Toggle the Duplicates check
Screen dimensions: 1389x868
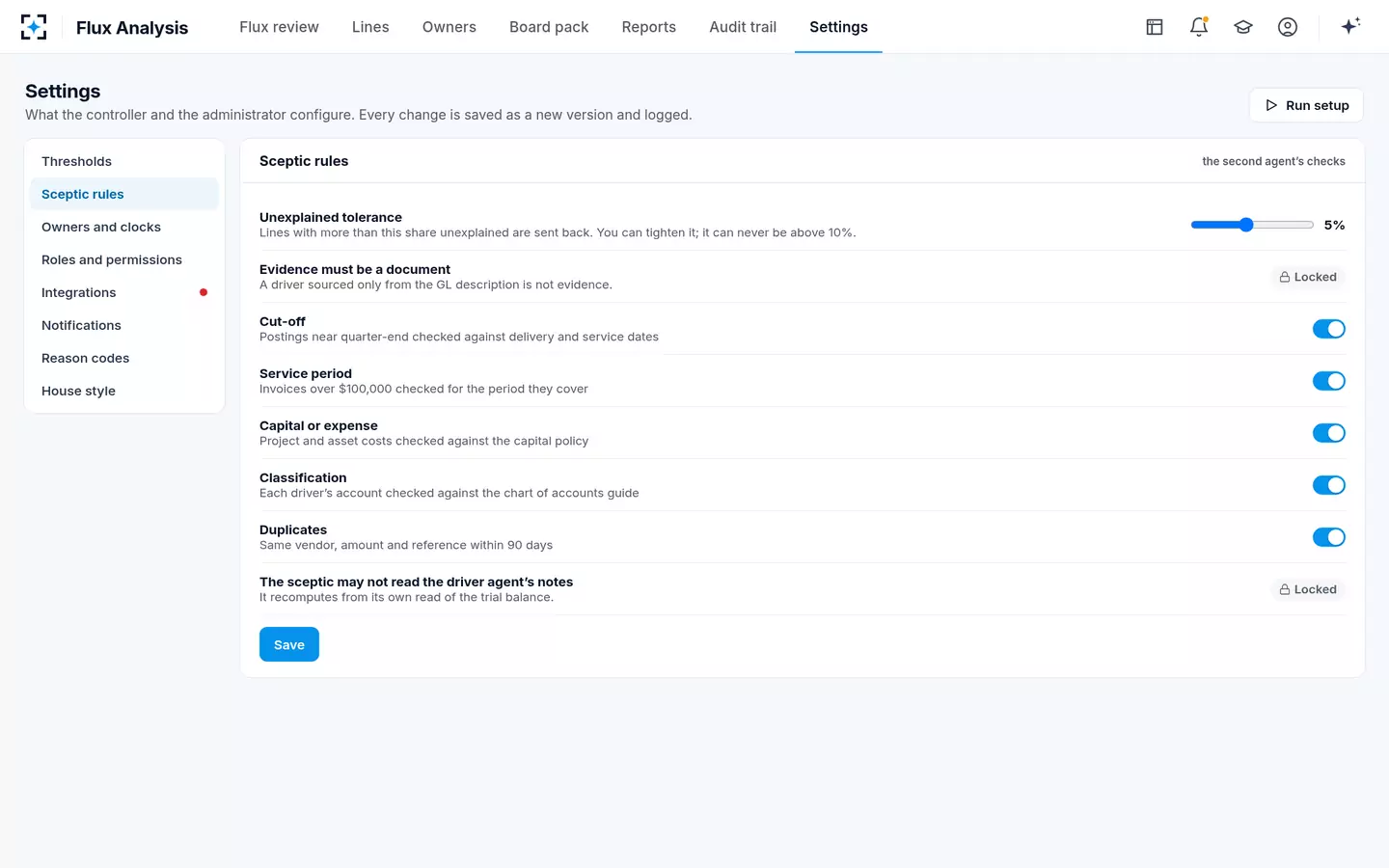(x=1329, y=537)
